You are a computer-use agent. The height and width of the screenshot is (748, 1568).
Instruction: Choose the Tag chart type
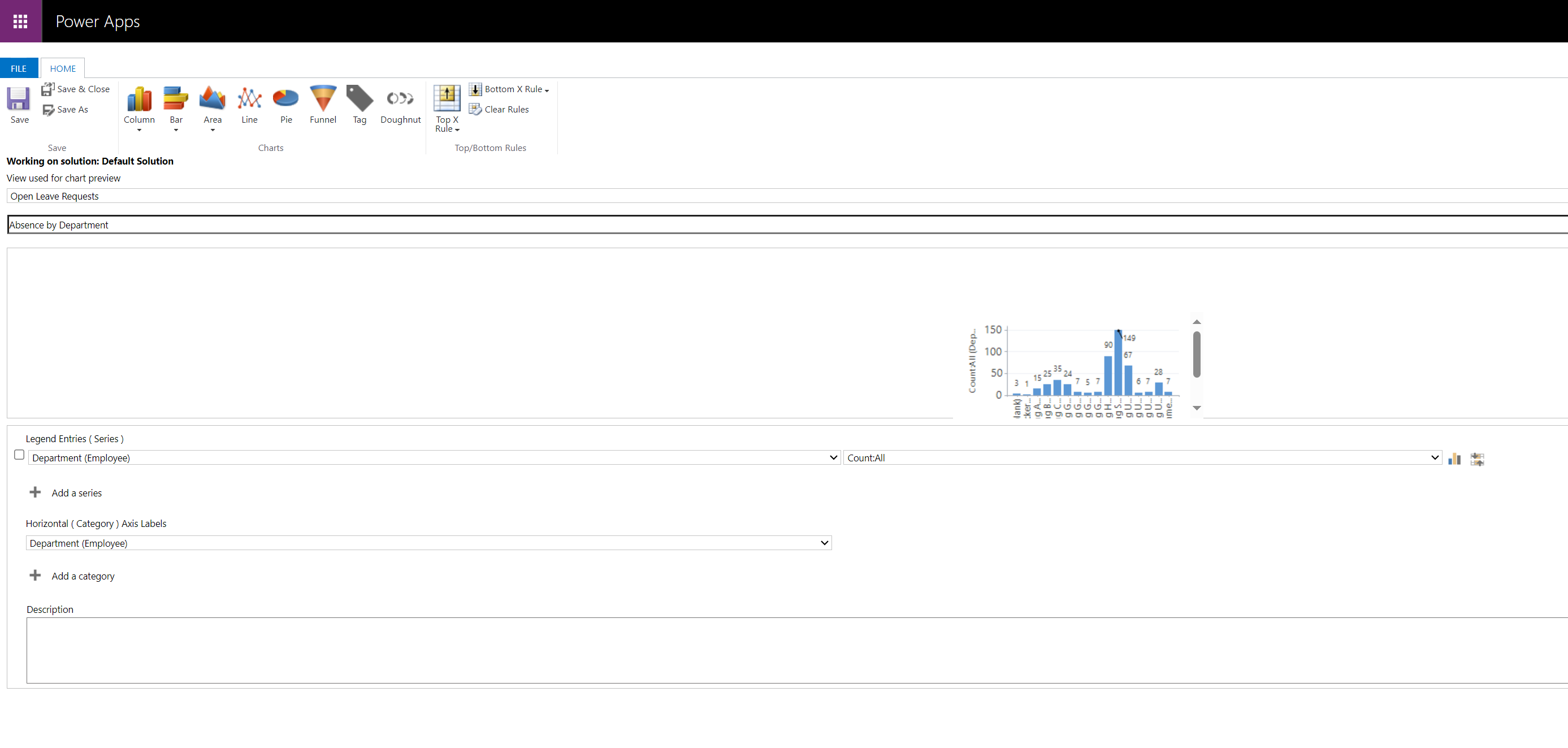click(x=359, y=105)
